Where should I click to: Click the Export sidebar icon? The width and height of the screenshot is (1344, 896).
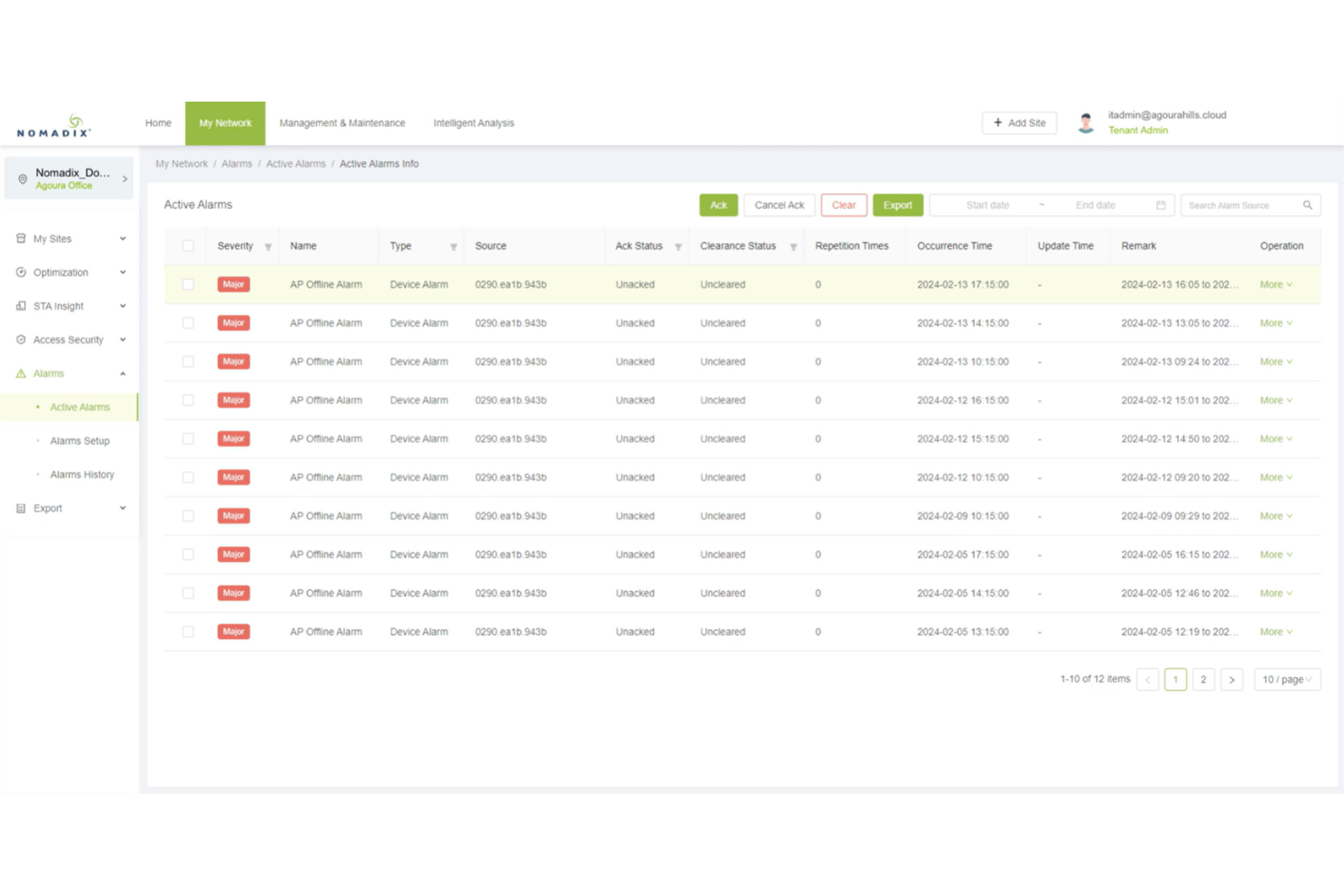point(21,508)
